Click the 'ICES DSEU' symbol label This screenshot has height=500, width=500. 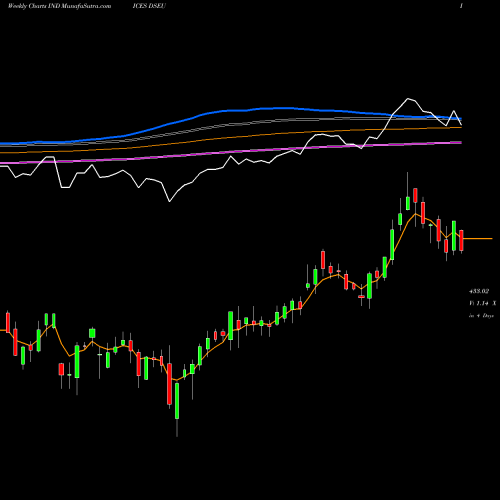(149, 6)
